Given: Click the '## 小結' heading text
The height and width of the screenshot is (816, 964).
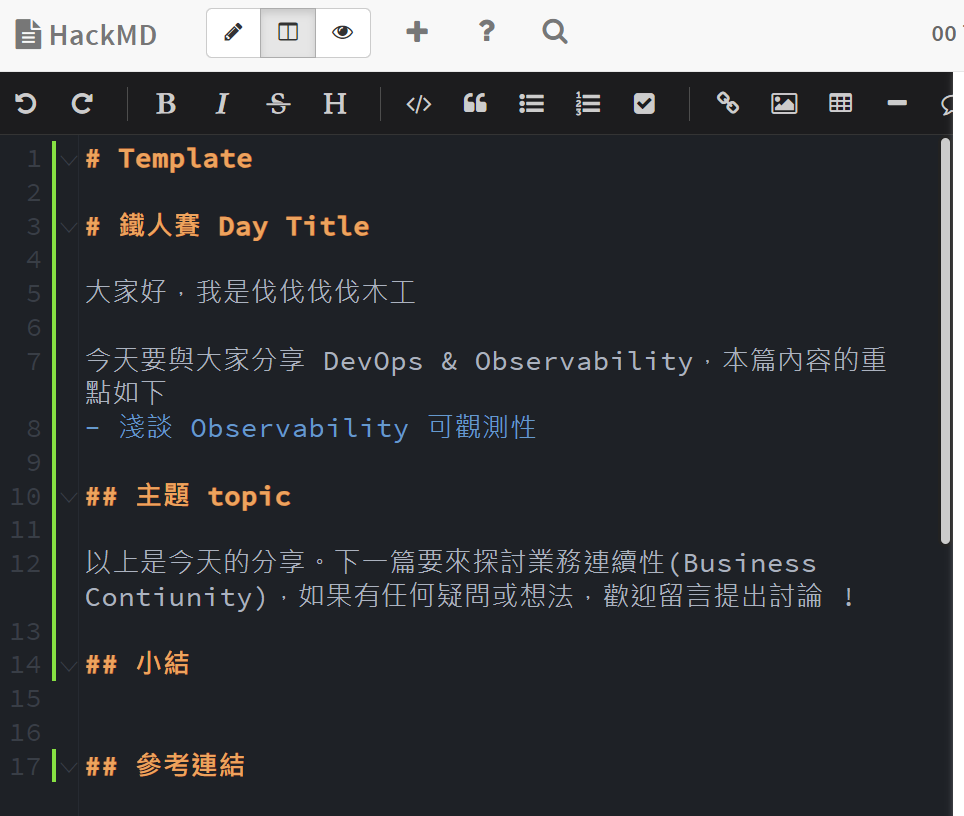Looking at the screenshot, I should click(x=138, y=664).
